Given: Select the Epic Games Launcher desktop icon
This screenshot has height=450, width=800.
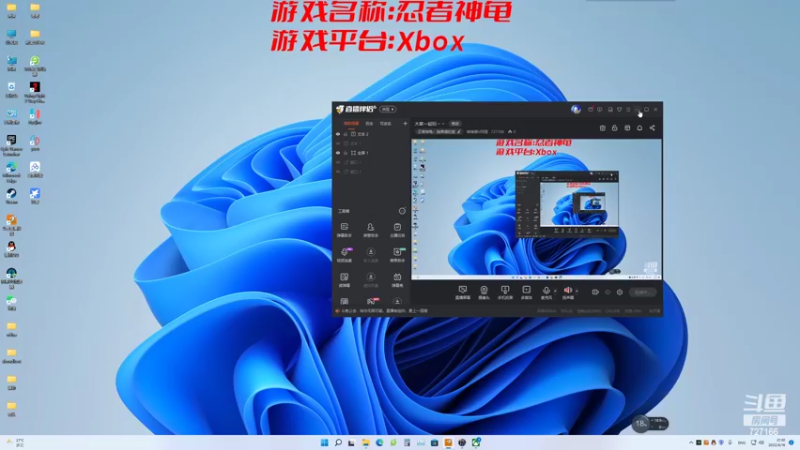Looking at the screenshot, I should (x=11, y=145).
